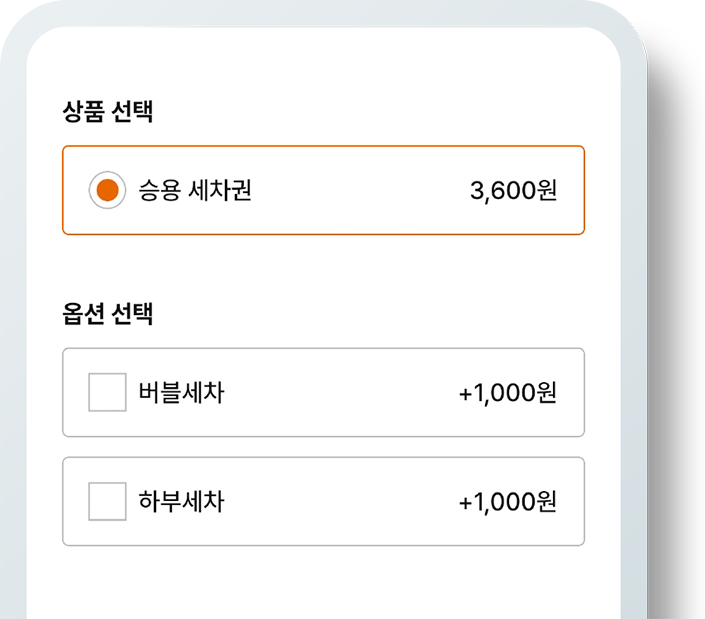705x619 pixels.
Task: Click the 3,600원 price text
Action: [x=513, y=190]
